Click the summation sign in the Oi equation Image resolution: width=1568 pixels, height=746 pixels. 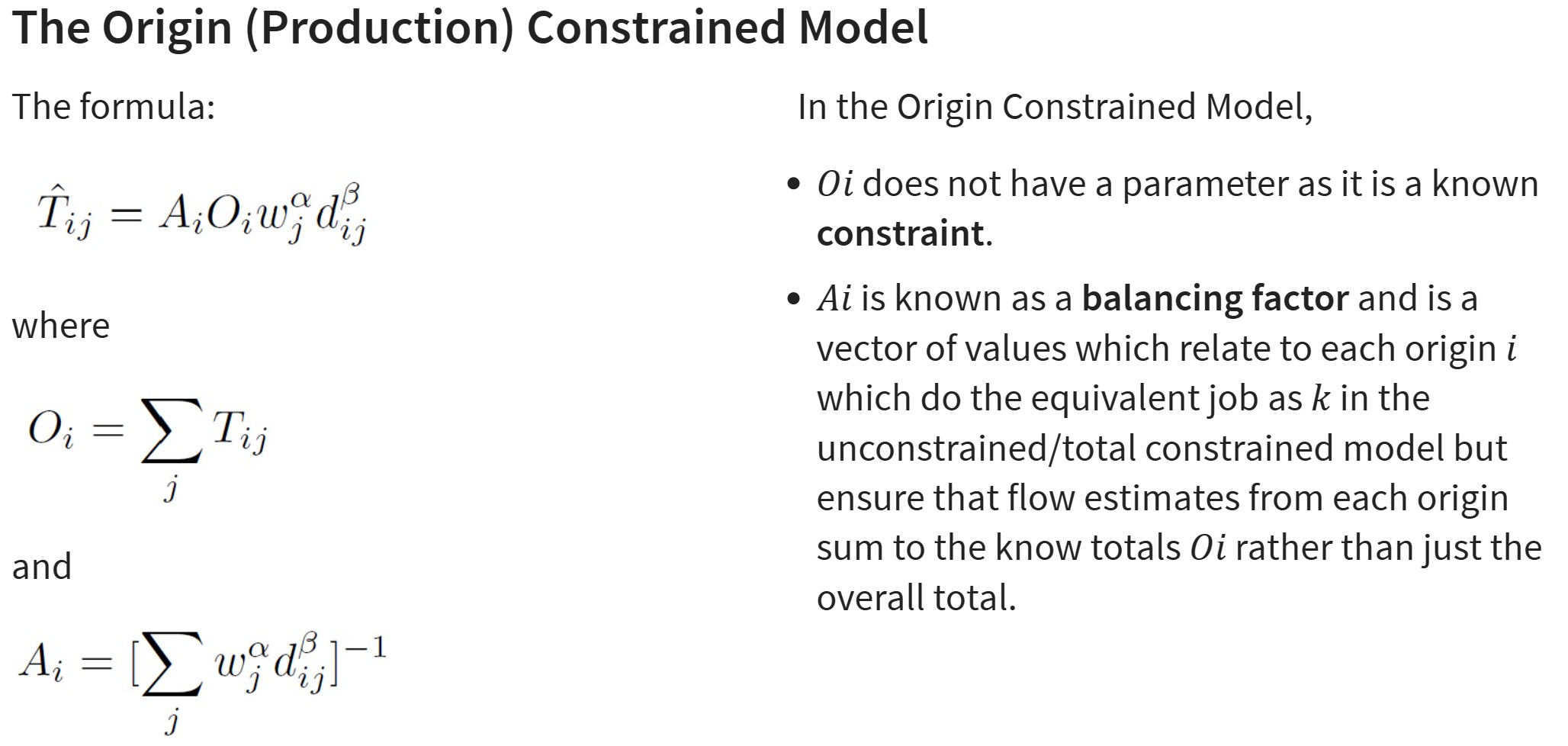(x=172, y=432)
